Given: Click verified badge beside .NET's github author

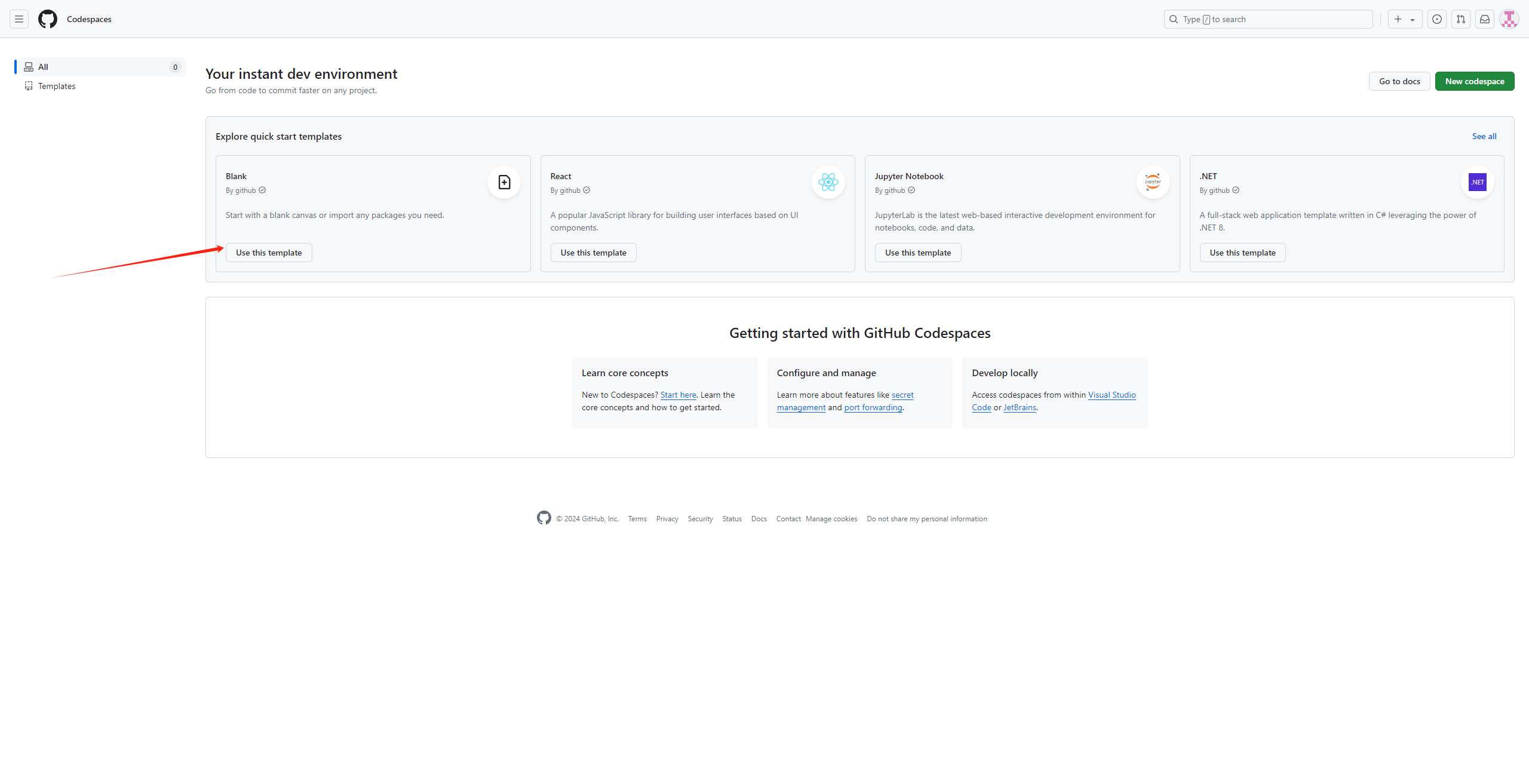Looking at the screenshot, I should point(1236,190).
